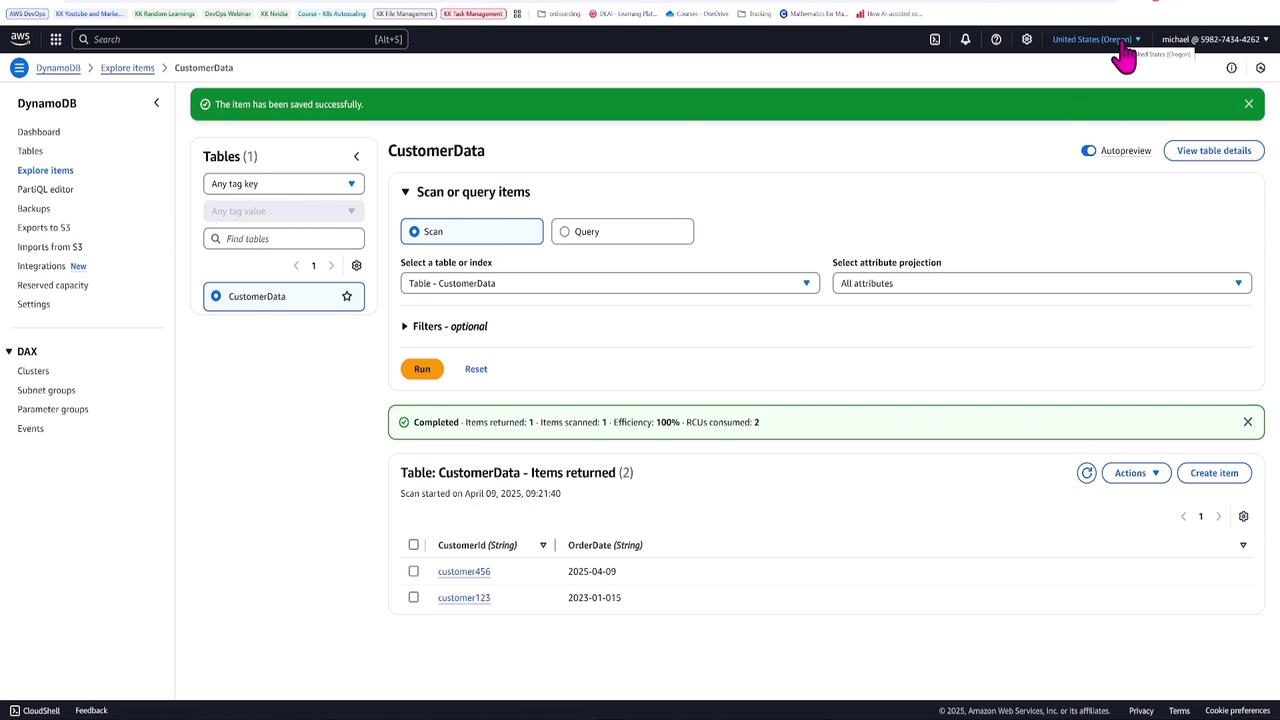Open Integrations in the sidebar
The width and height of the screenshot is (1280, 720).
[41, 266]
